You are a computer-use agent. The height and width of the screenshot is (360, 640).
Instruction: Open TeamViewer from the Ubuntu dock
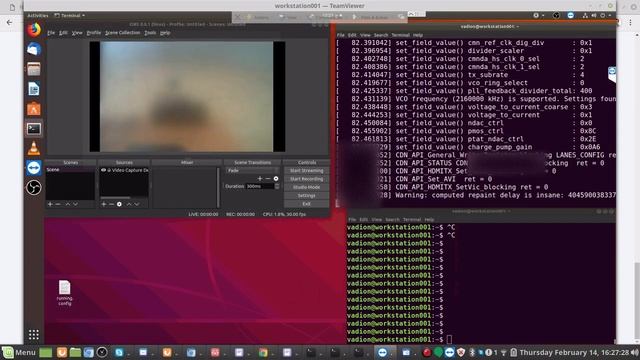pos(34,168)
